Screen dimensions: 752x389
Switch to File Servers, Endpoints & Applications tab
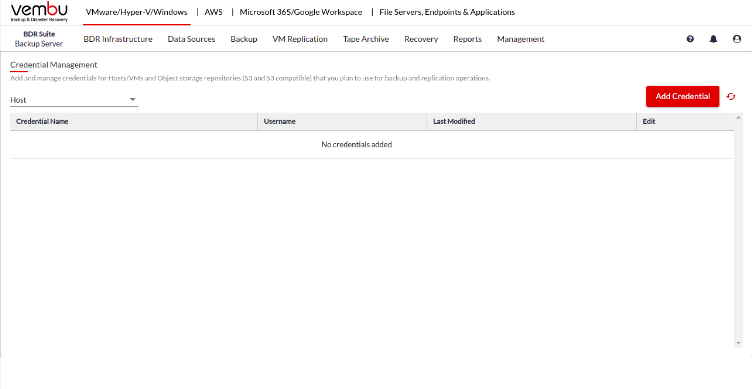tap(447, 12)
